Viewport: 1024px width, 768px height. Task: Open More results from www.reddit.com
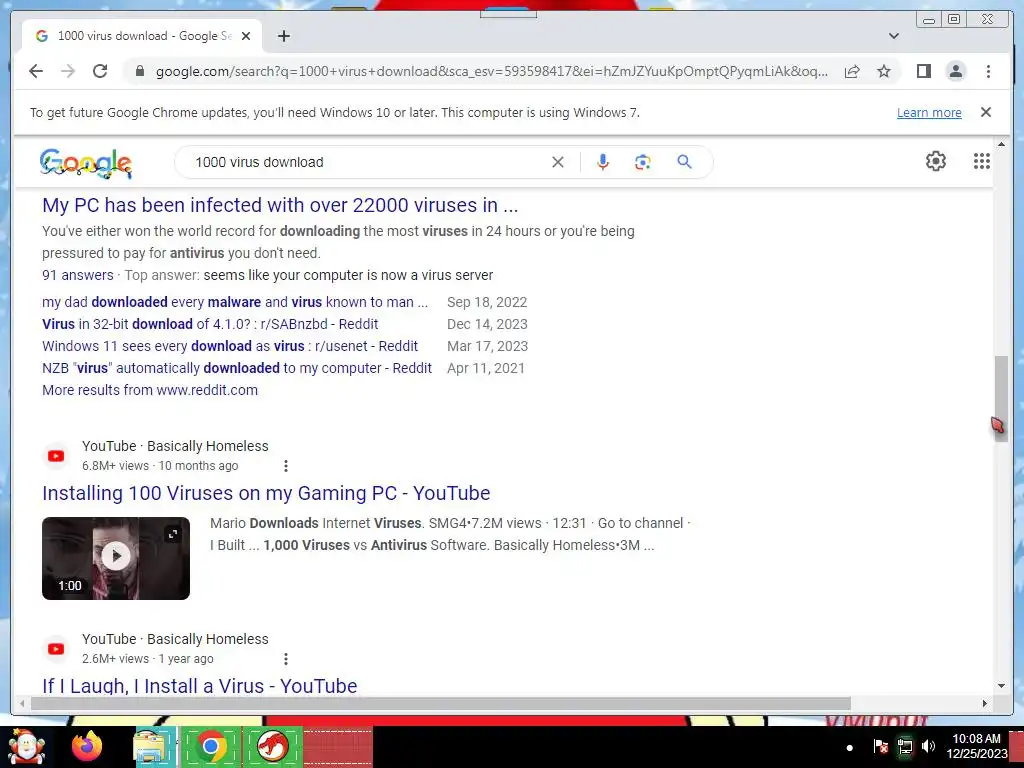pos(150,390)
